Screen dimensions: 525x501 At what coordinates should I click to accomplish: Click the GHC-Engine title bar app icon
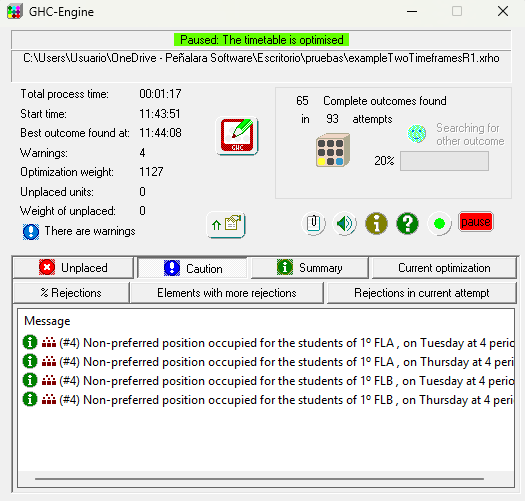pyautogui.click(x=14, y=11)
